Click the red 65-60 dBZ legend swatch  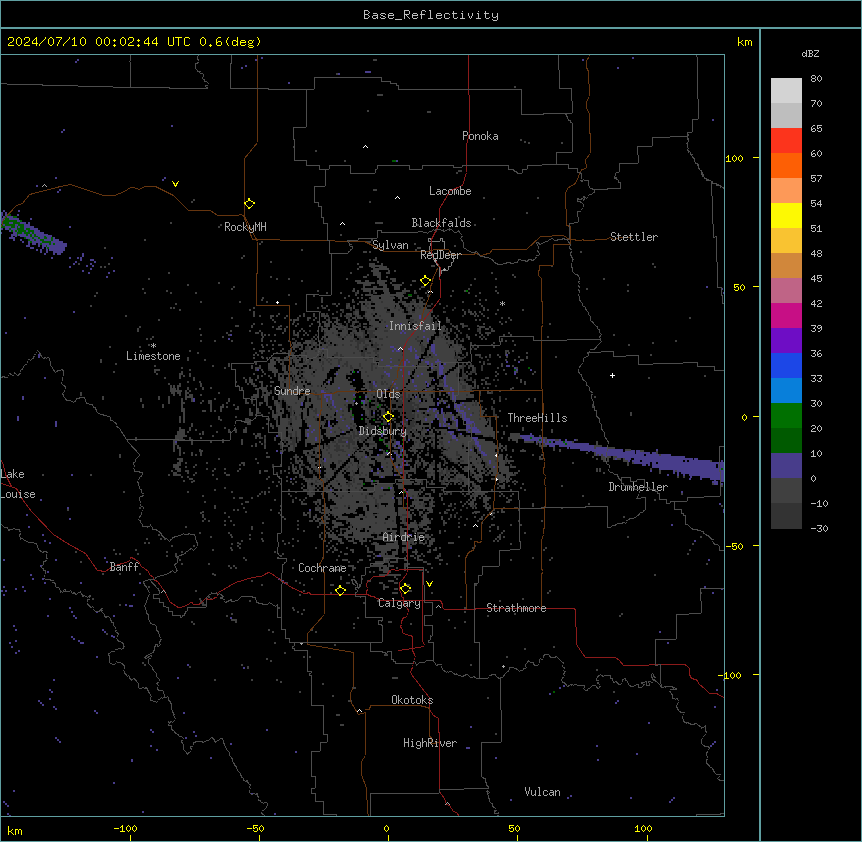click(x=786, y=141)
